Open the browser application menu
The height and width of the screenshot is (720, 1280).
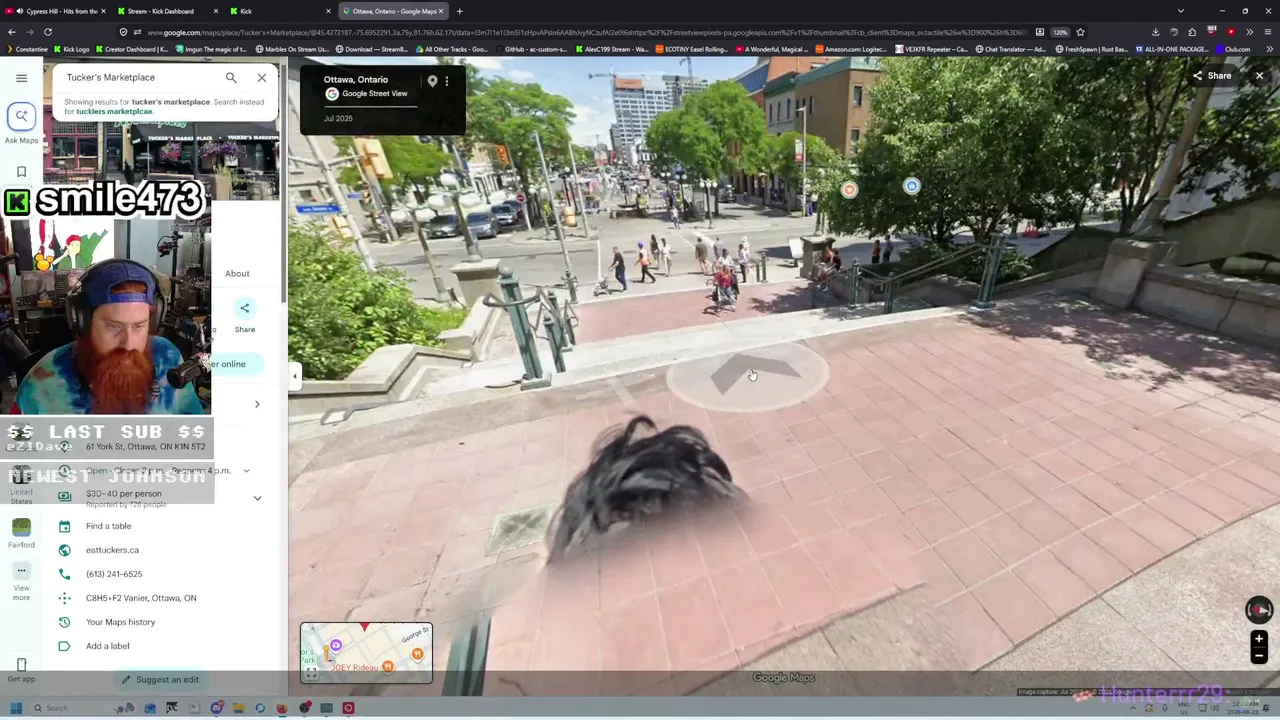1267,32
